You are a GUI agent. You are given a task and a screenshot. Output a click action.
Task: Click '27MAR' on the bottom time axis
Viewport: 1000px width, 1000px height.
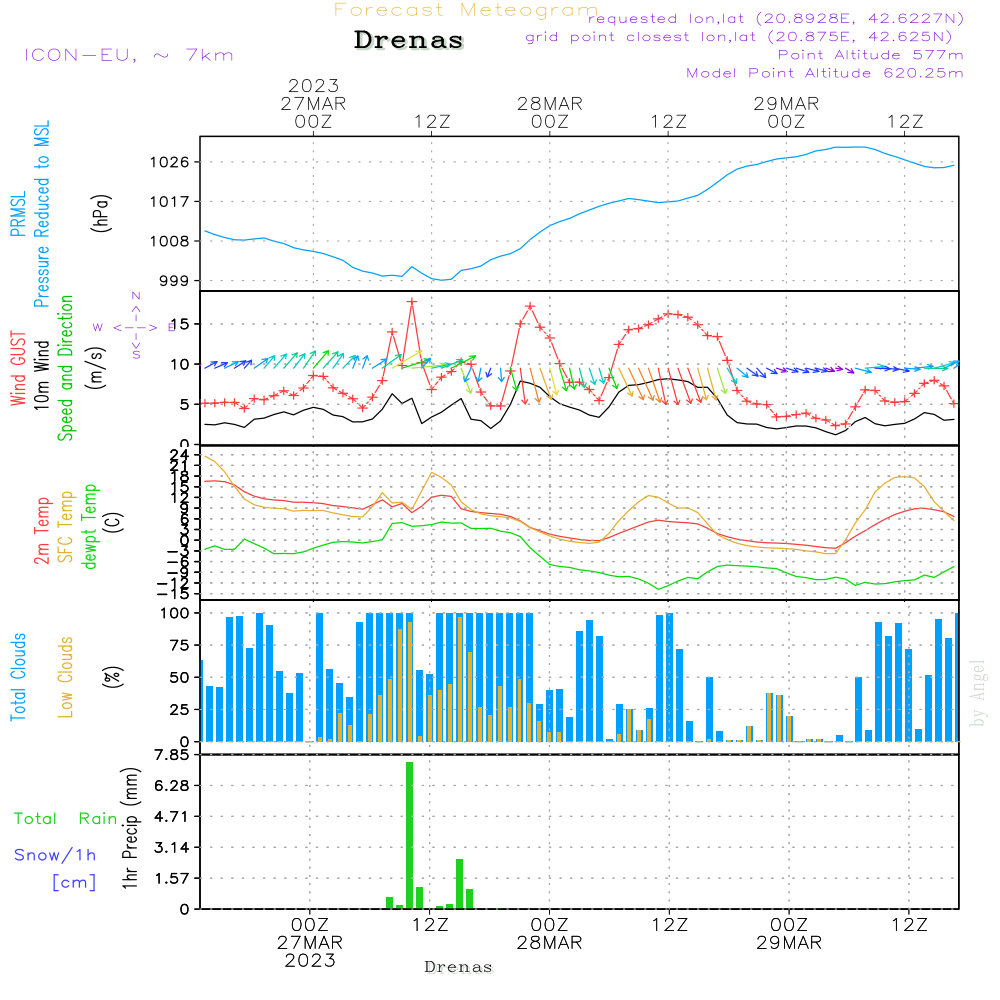click(310, 943)
